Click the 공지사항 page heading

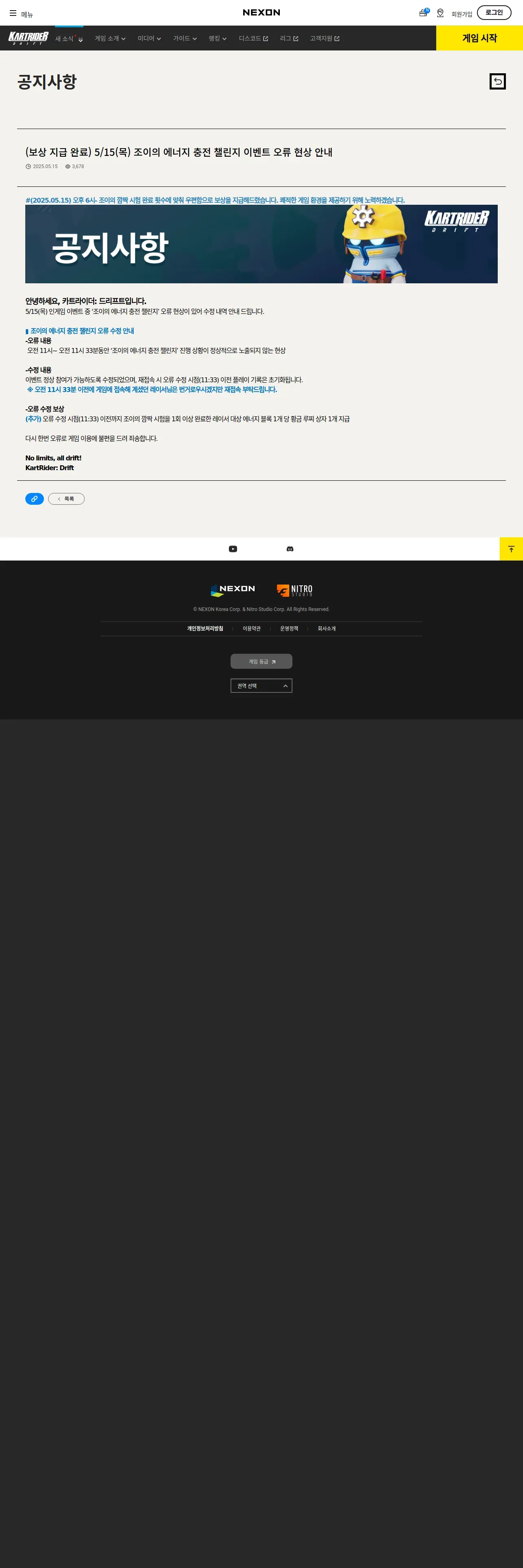click(x=47, y=81)
